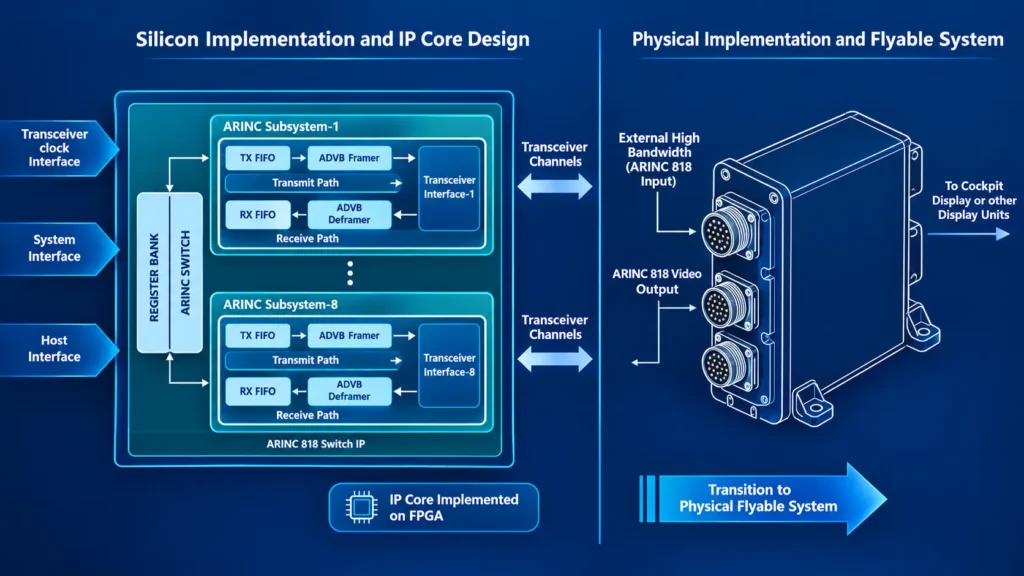Click the FPGA chip icon
The width and height of the screenshot is (1024, 576).
pyautogui.click(x=361, y=507)
